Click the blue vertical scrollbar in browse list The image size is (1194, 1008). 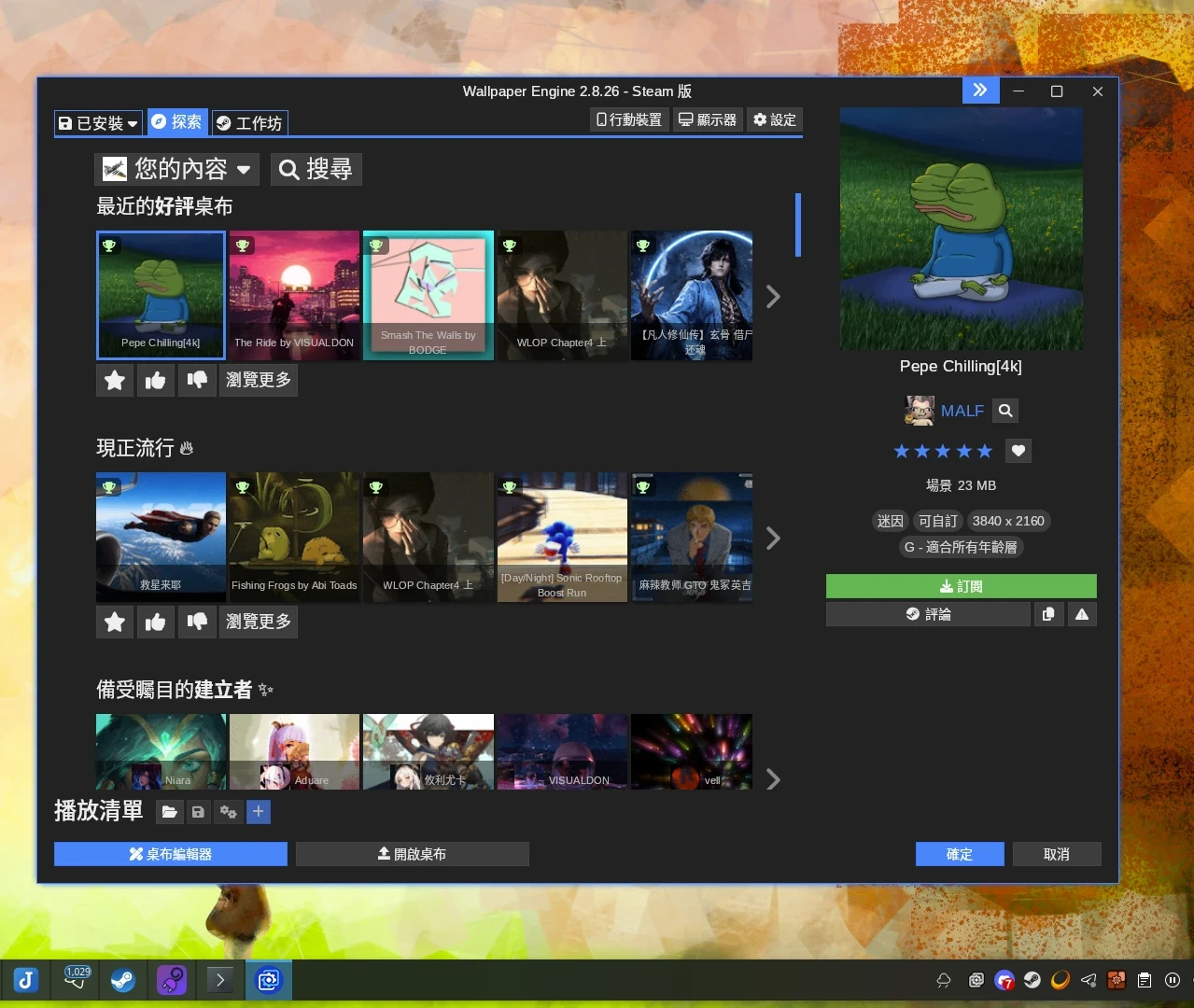[798, 225]
